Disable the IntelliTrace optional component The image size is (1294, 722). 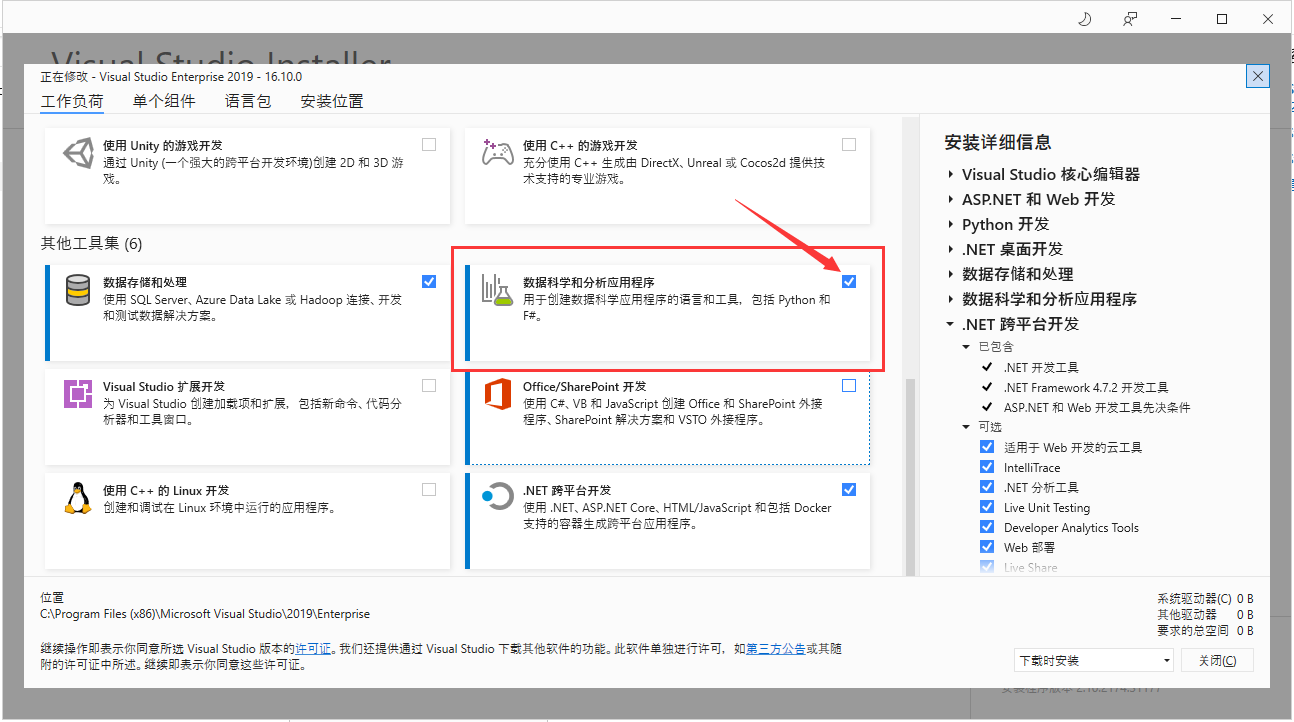[986, 467]
